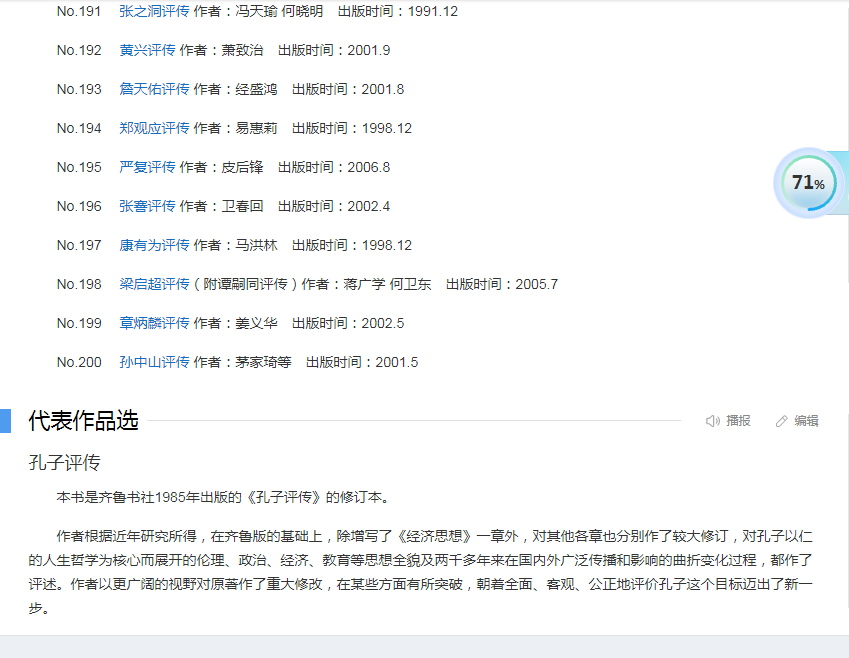The width and height of the screenshot is (849, 658).
Task: Click the No.200 entry number
Action: [79, 362]
